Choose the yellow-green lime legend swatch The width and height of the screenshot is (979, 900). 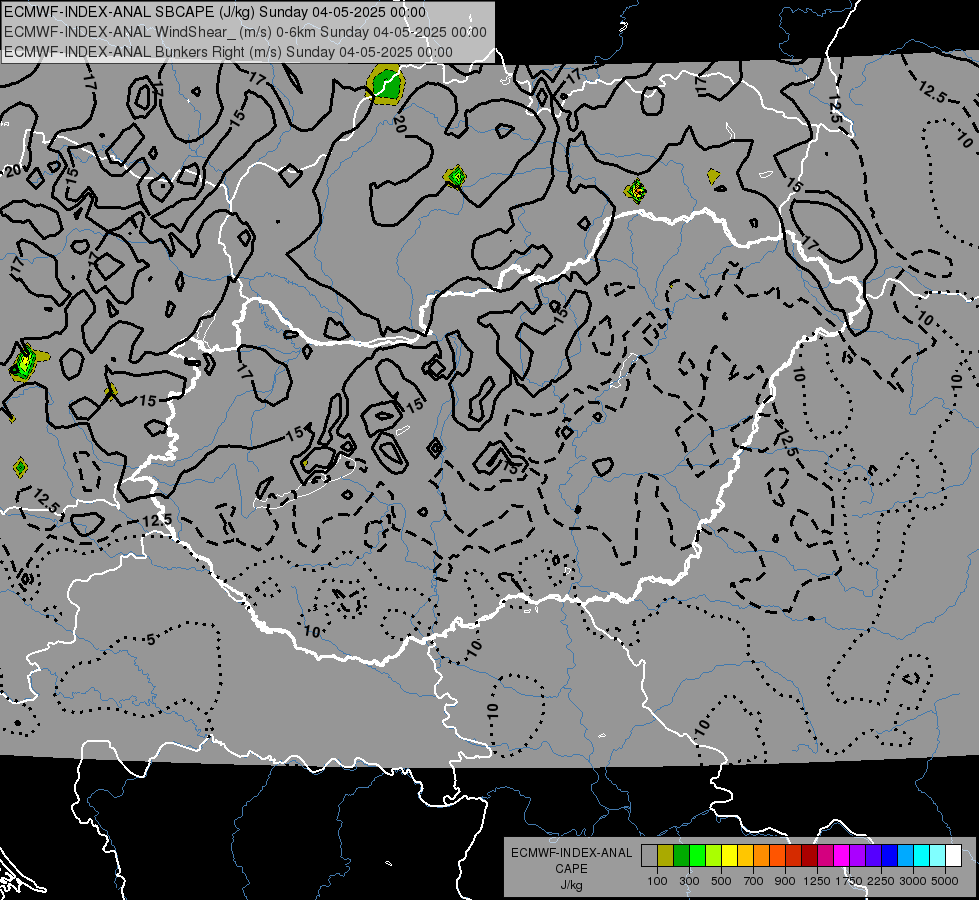click(714, 856)
